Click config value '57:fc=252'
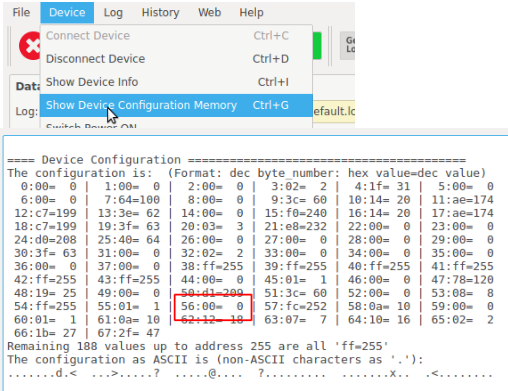The height and width of the screenshot is (391, 508). pyautogui.click(x=296, y=306)
